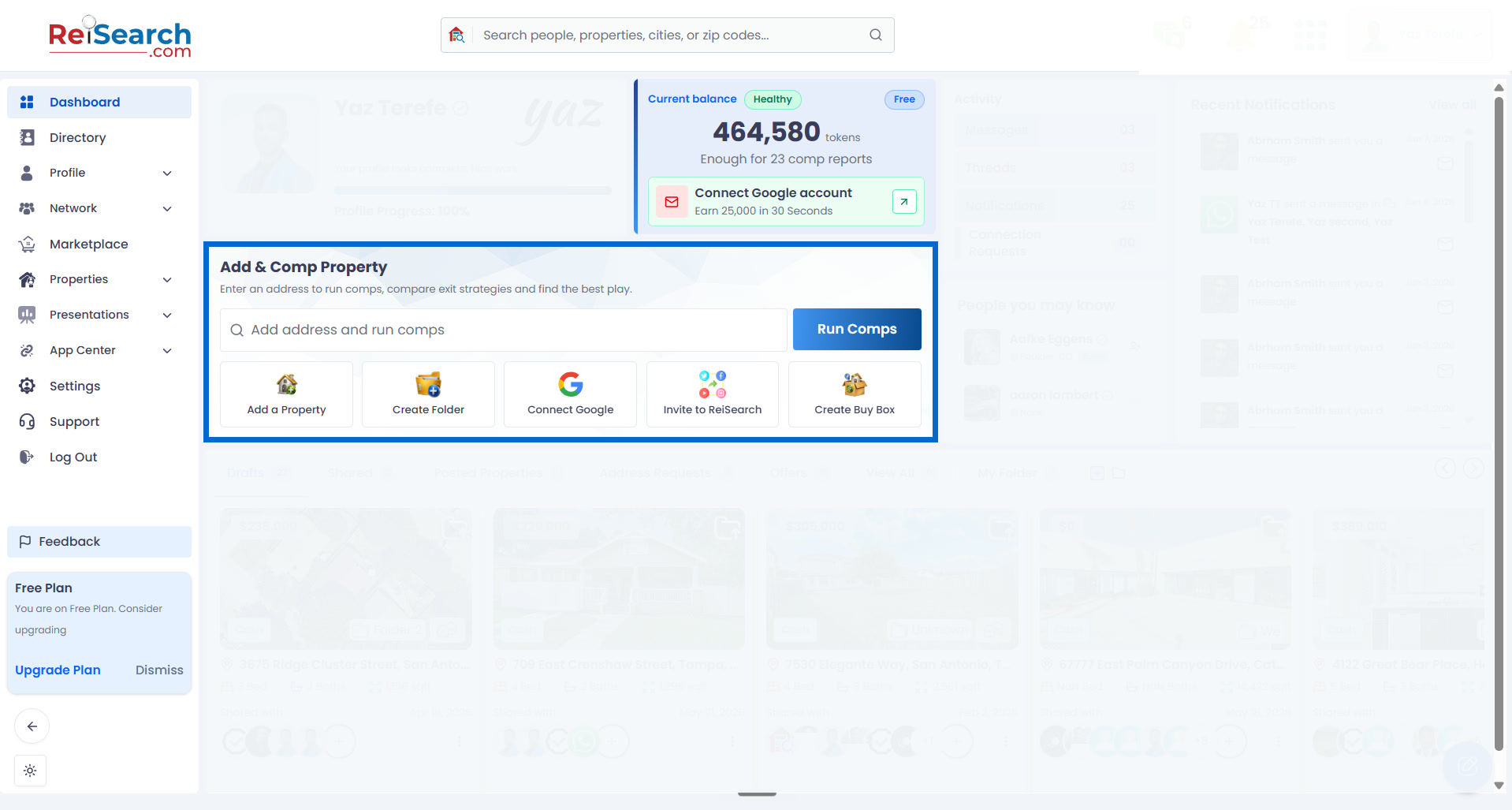Select the Create Folder tile
Image resolution: width=1512 pixels, height=810 pixels.
428,394
